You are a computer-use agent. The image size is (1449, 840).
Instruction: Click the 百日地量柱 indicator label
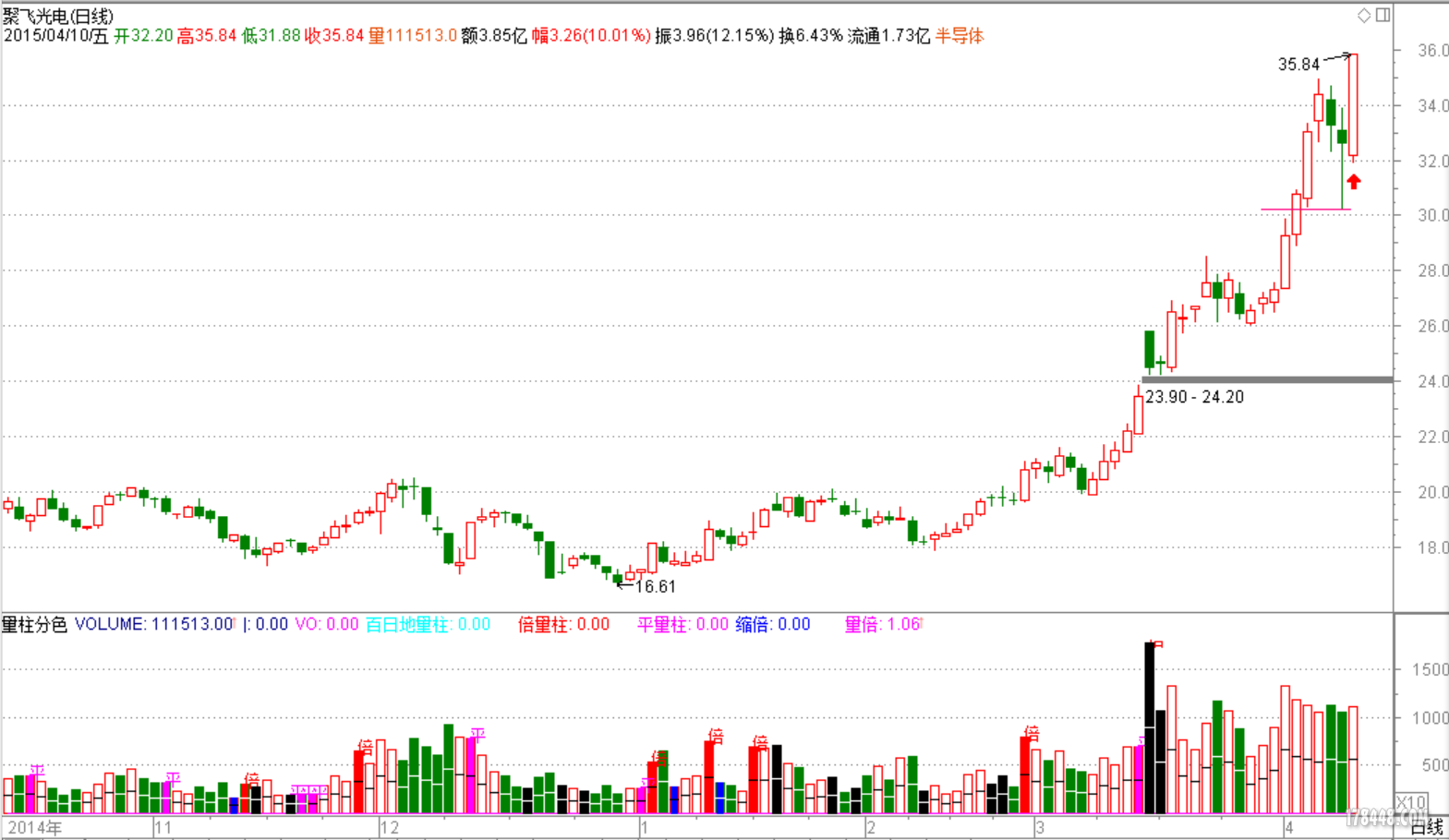pyautogui.click(x=428, y=625)
